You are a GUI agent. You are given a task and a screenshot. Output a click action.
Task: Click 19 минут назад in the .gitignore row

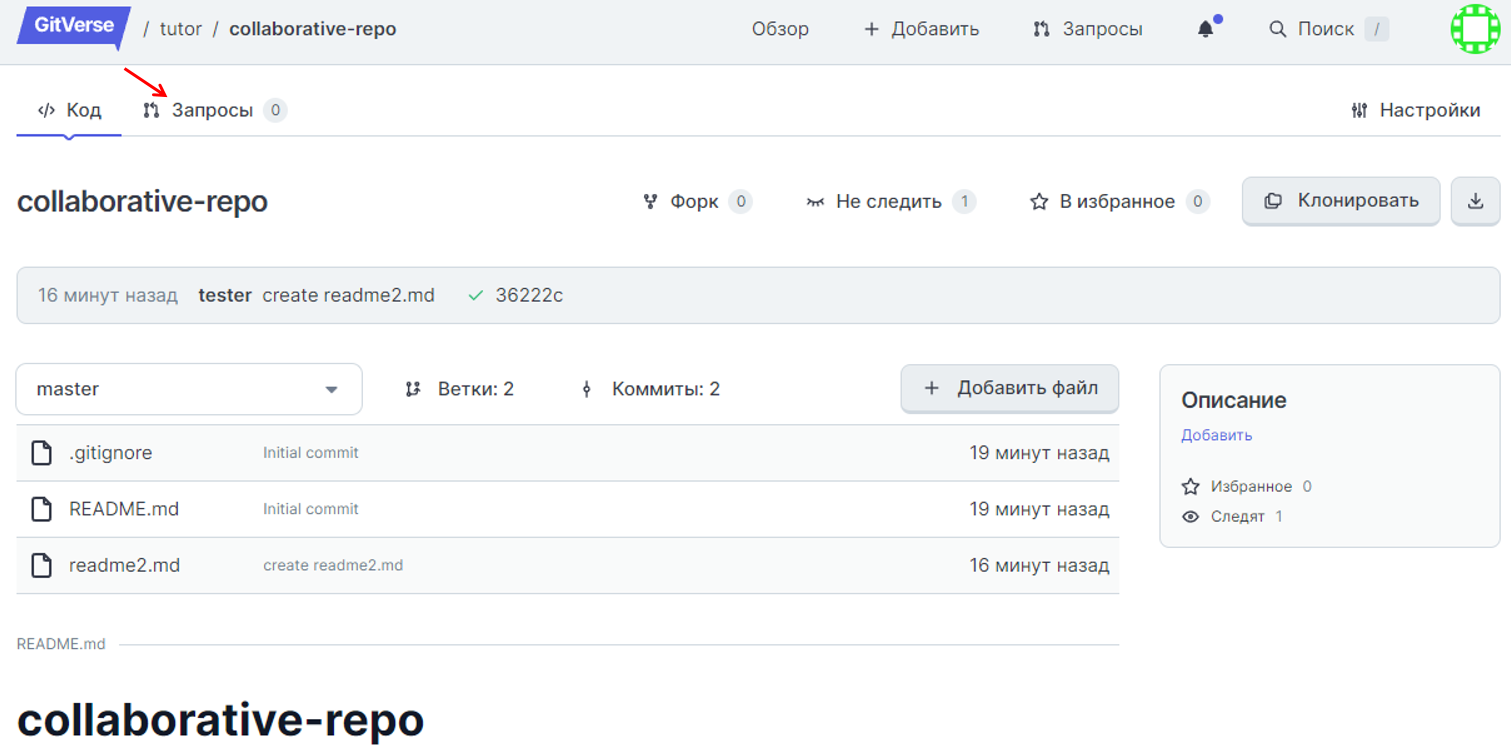tap(1039, 453)
